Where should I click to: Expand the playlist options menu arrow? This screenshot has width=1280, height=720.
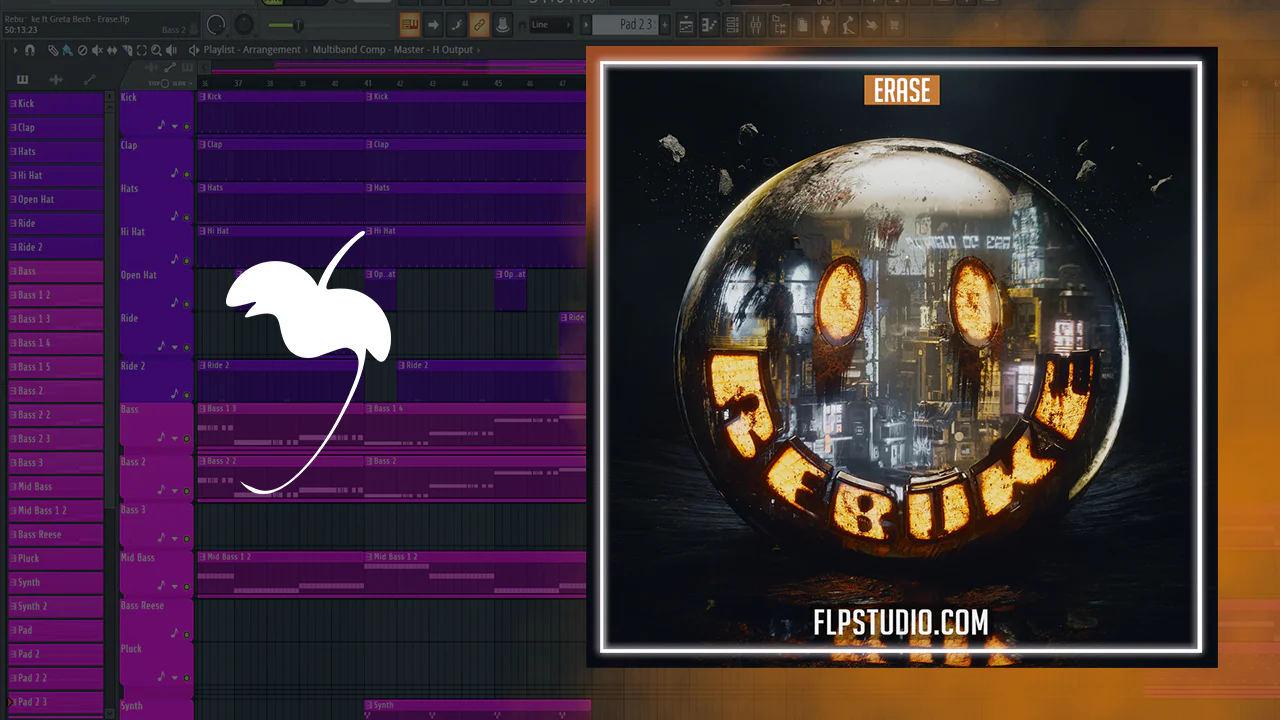pos(16,50)
